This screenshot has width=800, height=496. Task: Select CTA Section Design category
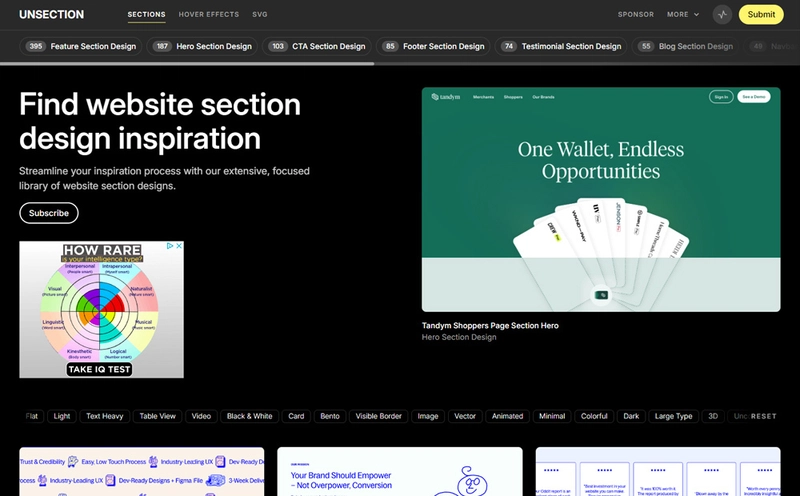317,46
